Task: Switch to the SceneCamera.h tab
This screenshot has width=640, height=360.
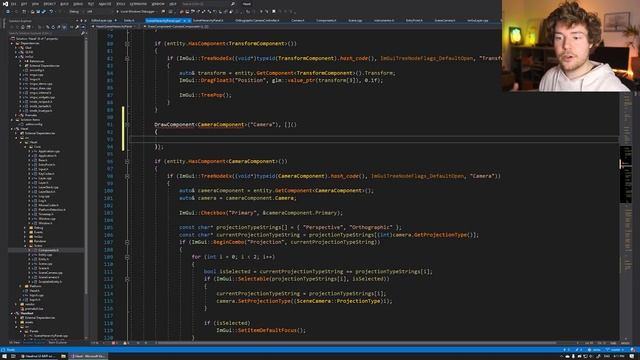Action: pyautogui.click(x=444, y=20)
